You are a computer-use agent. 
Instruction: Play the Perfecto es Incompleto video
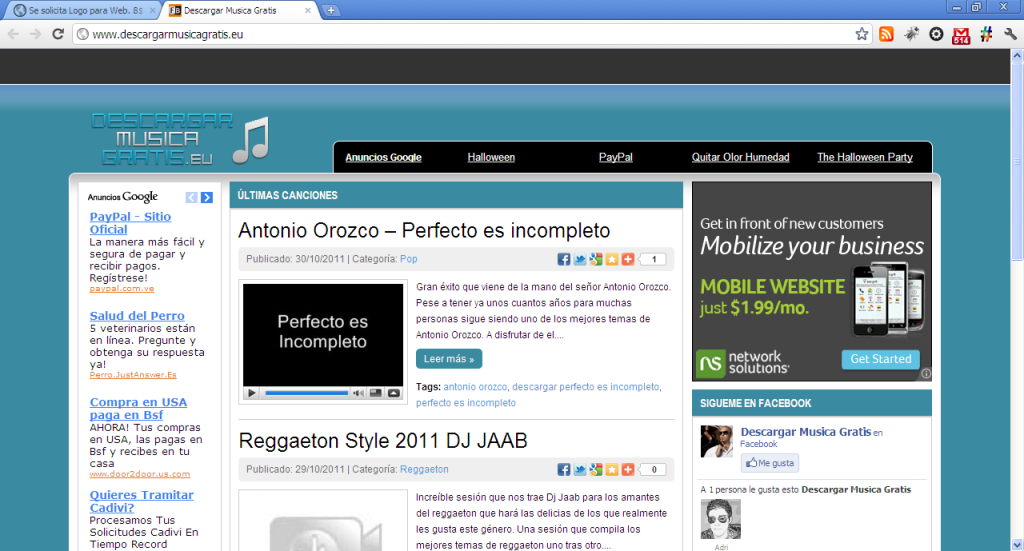click(252, 393)
